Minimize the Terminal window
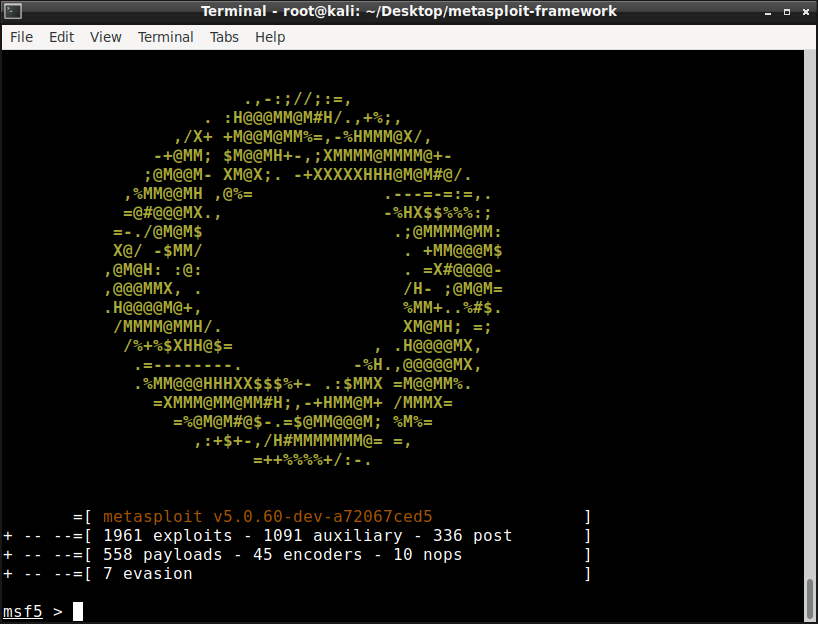Viewport: 818px width, 624px height. tap(768, 12)
